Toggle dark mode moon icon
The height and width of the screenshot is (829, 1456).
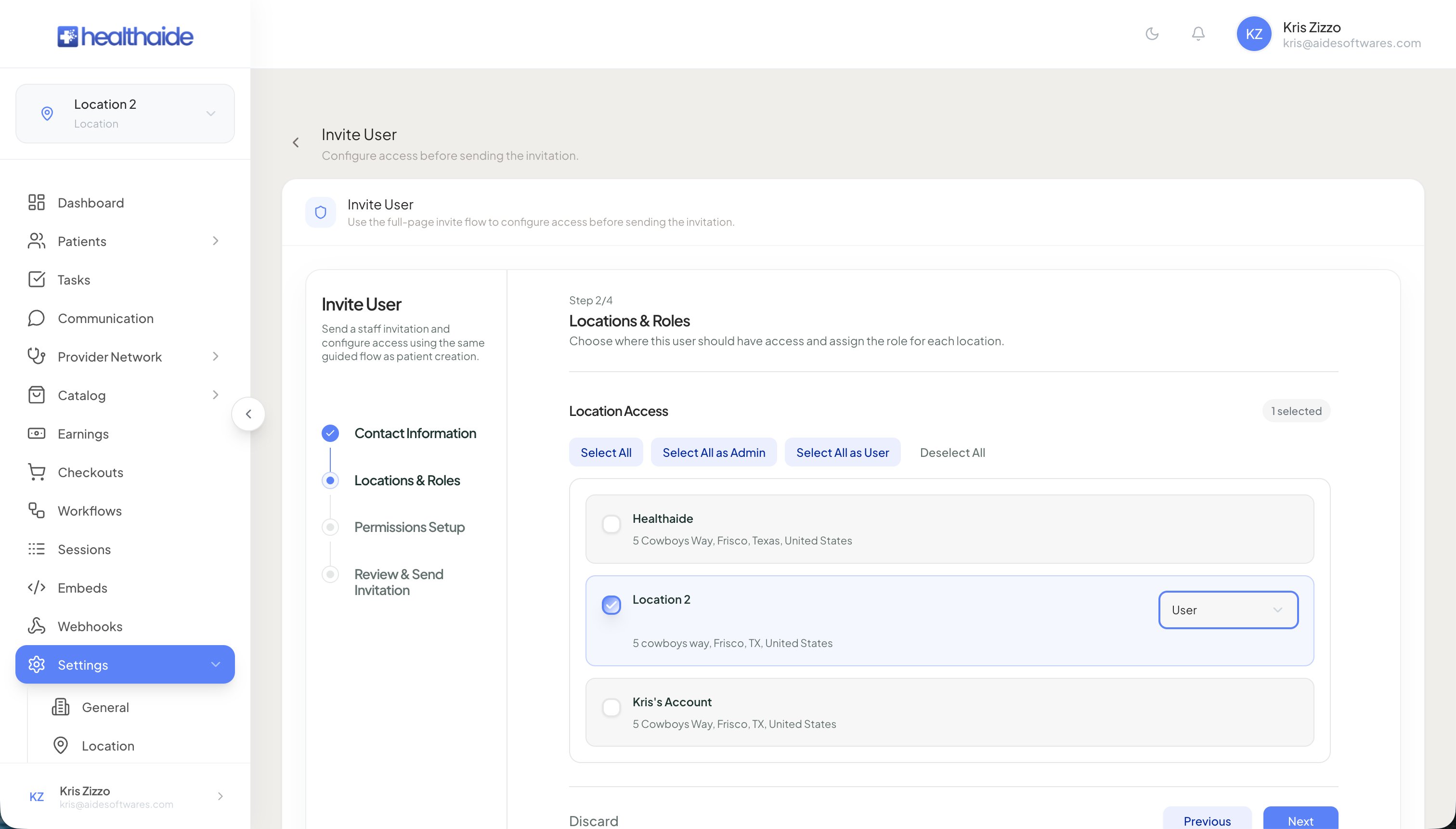point(1152,34)
